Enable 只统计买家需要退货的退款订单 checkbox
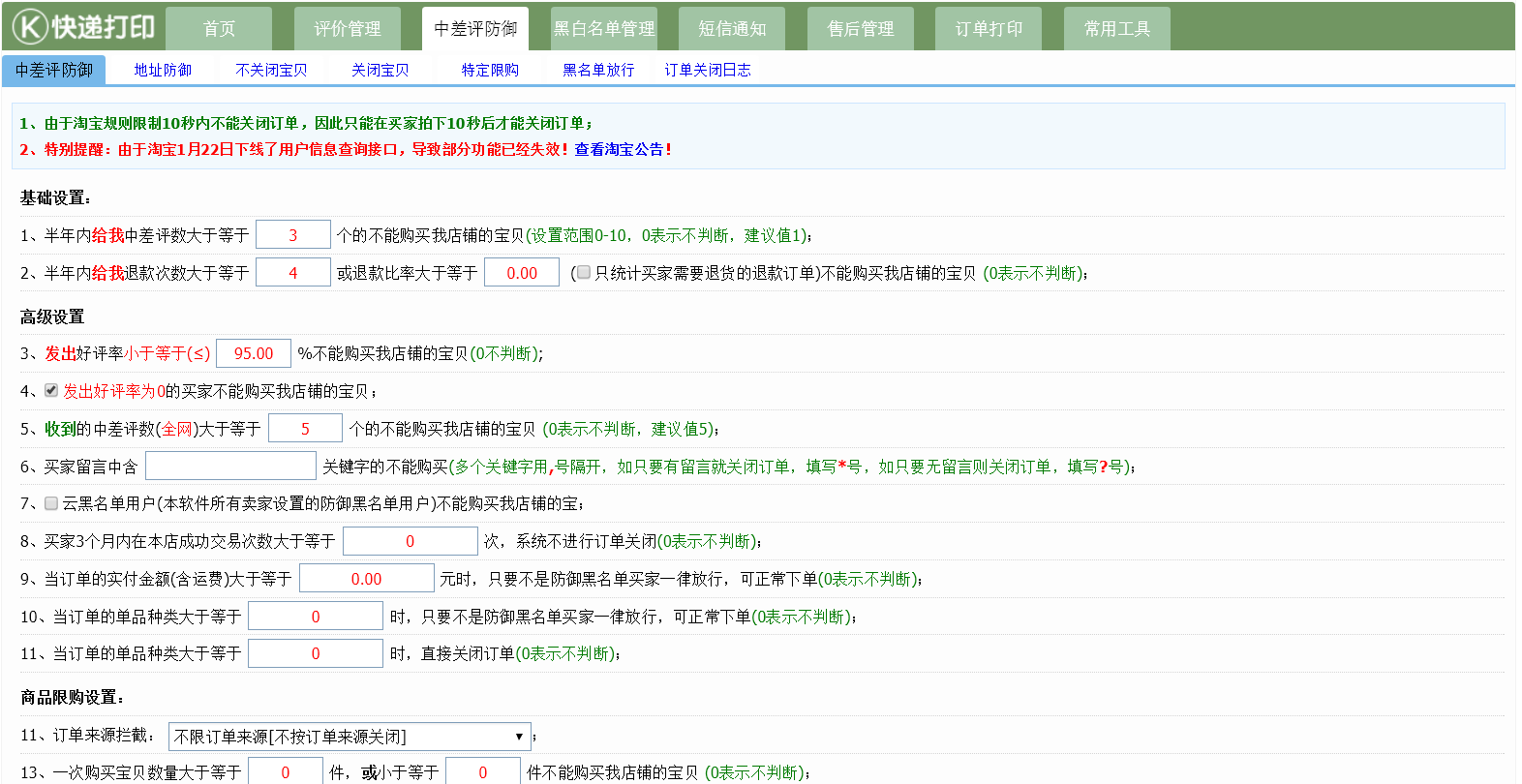The height and width of the screenshot is (784, 1522). (x=584, y=273)
